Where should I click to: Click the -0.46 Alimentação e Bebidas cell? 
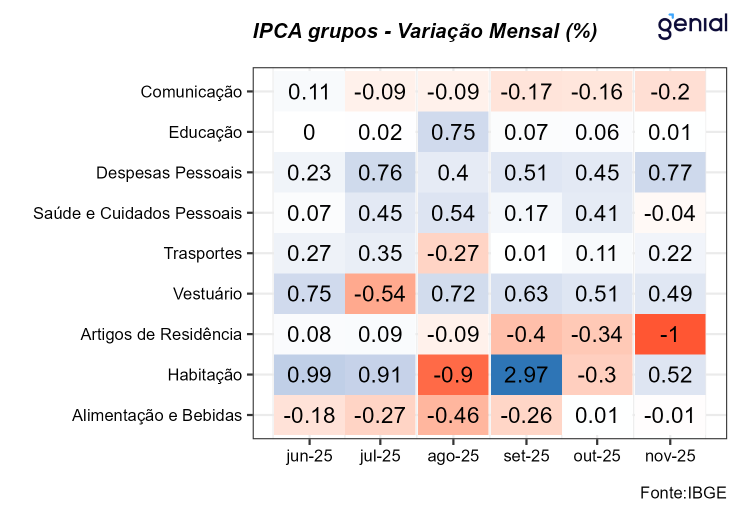click(x=453, y=415)
